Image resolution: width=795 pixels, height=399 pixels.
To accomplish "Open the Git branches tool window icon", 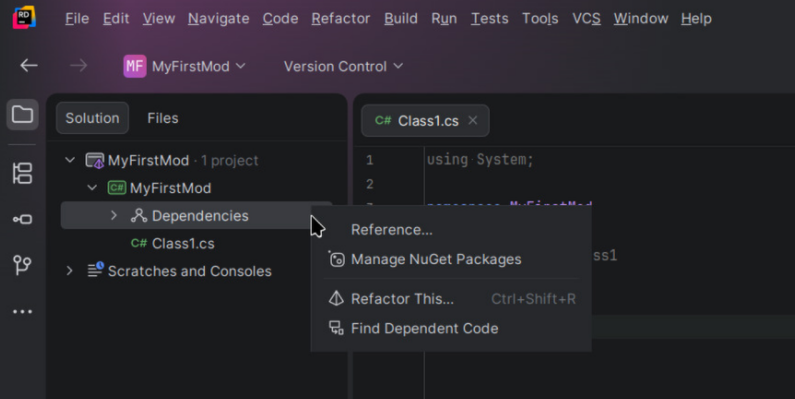I will tap(22, 265).
